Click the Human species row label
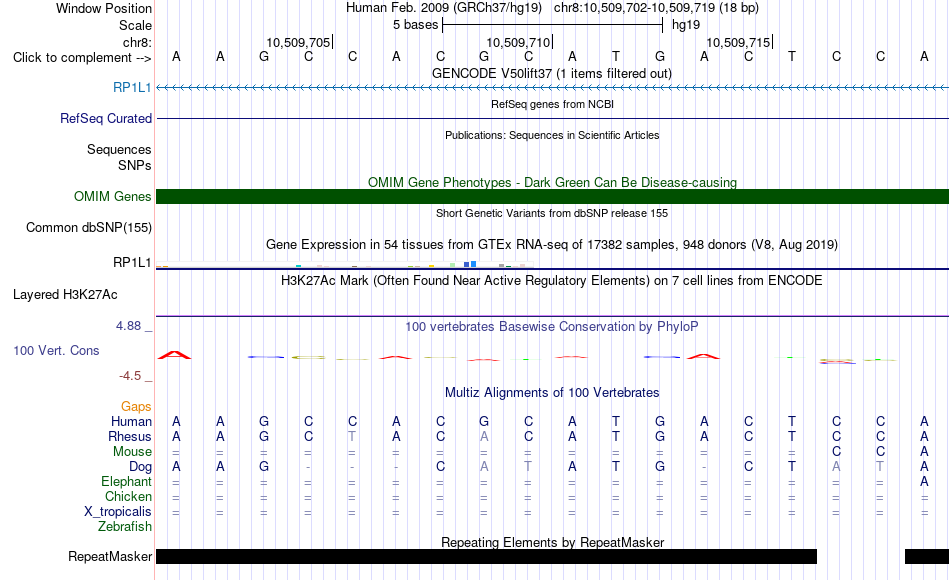The height and width of the screenshot is (580, 950). pyautogui.click(x=131, y=421)
